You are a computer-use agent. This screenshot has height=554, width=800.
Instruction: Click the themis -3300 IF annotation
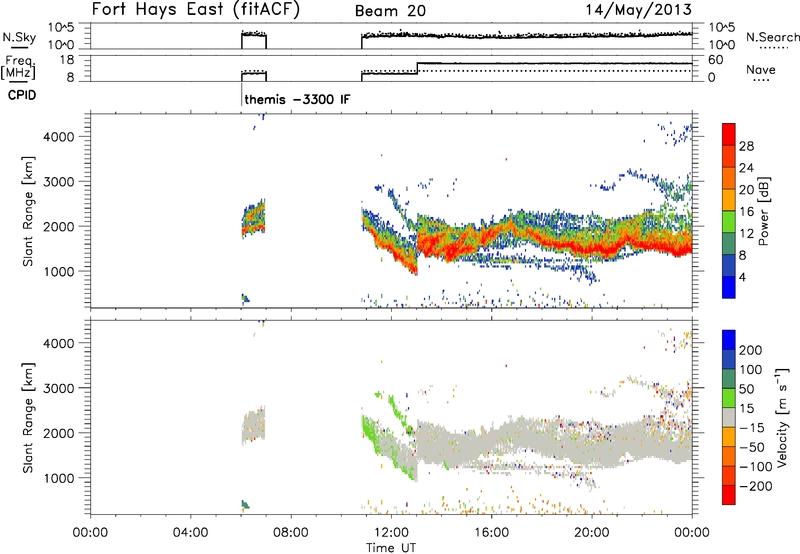tap(297, 99)
